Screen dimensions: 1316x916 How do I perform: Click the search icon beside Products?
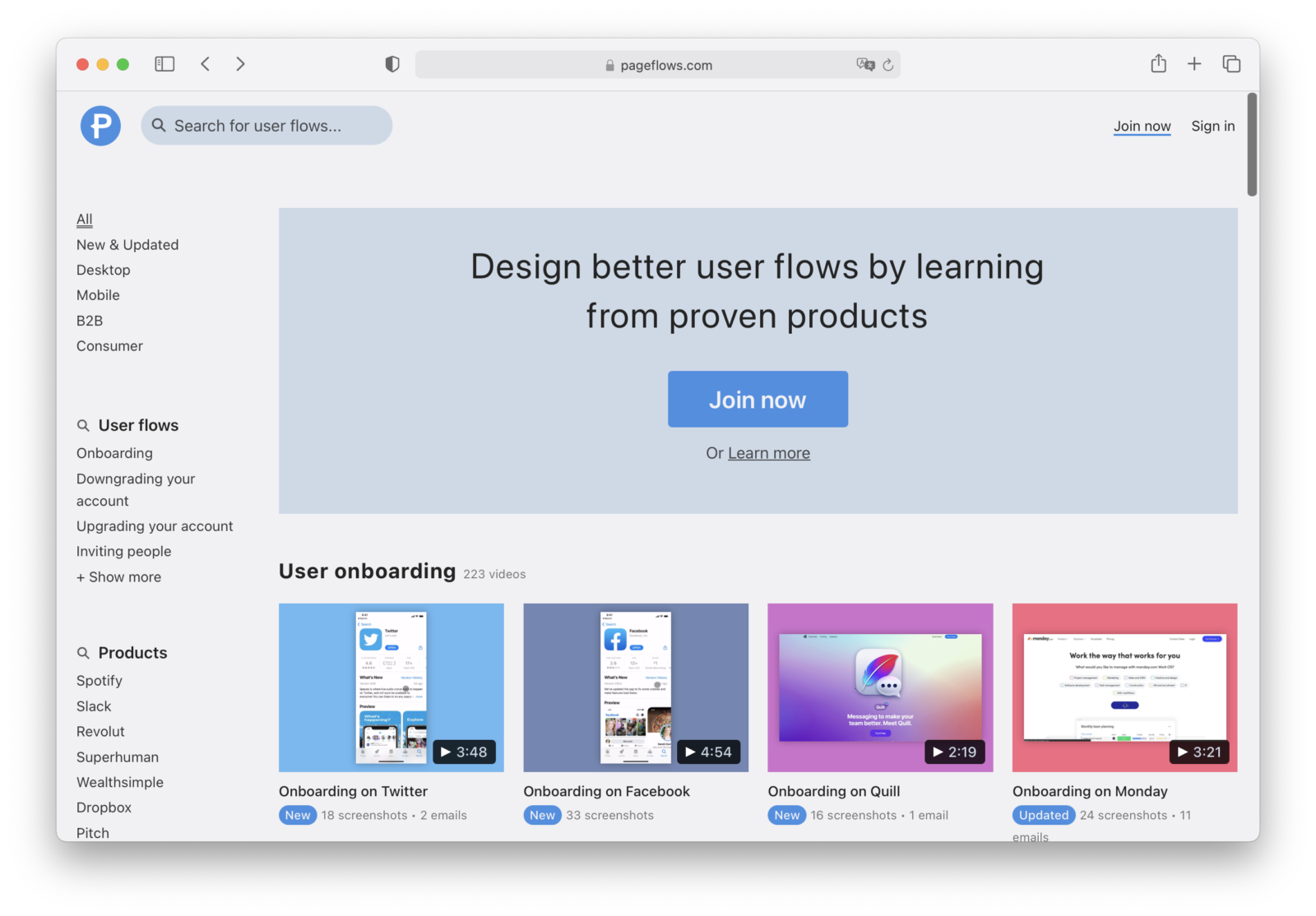[83, 653]
